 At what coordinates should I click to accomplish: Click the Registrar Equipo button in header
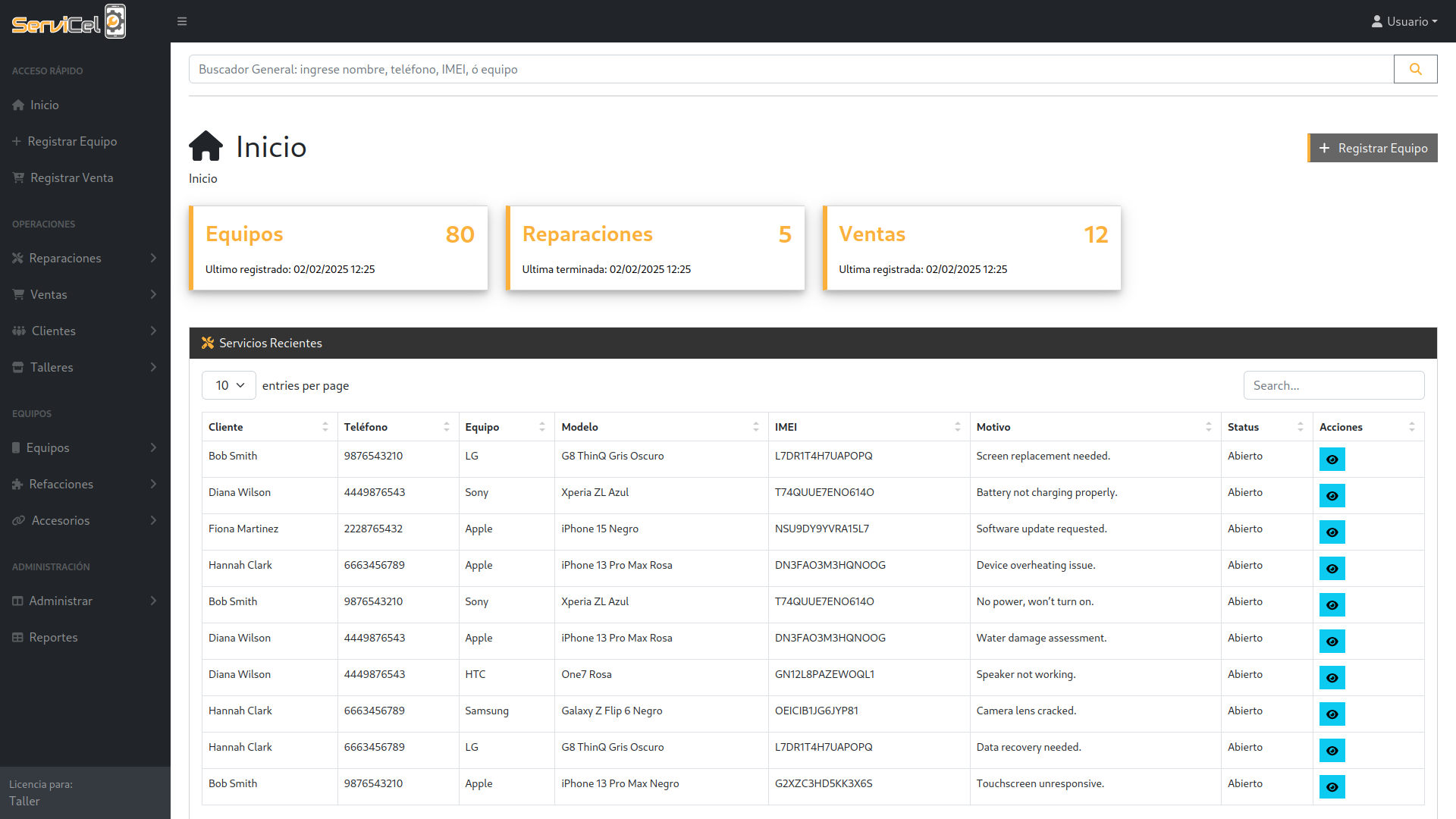[x=1373, y=148]
